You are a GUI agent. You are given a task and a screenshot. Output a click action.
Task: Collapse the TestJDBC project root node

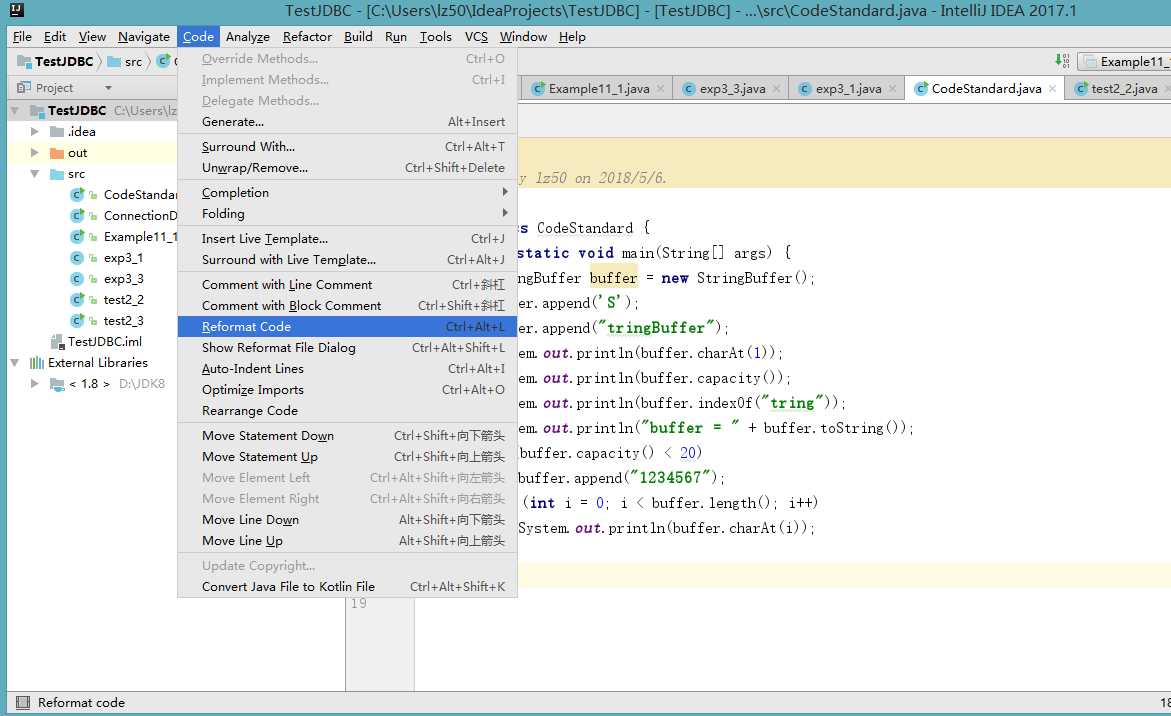tap(14, 110)
